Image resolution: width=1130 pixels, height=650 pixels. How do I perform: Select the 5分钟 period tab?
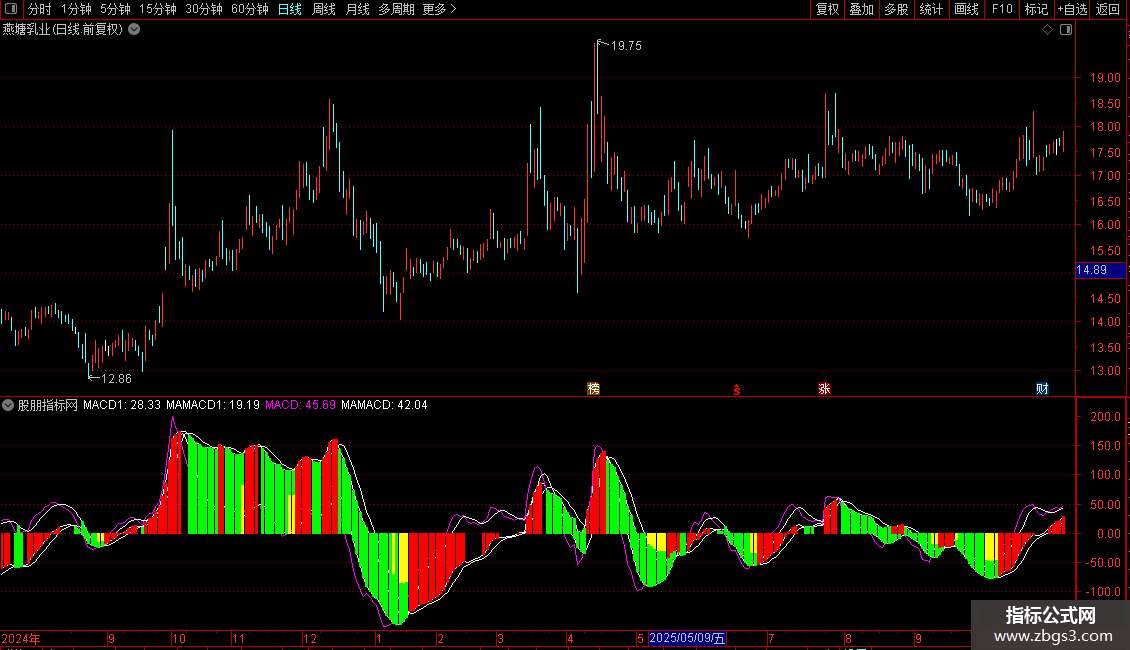click(x=115, y=9)
